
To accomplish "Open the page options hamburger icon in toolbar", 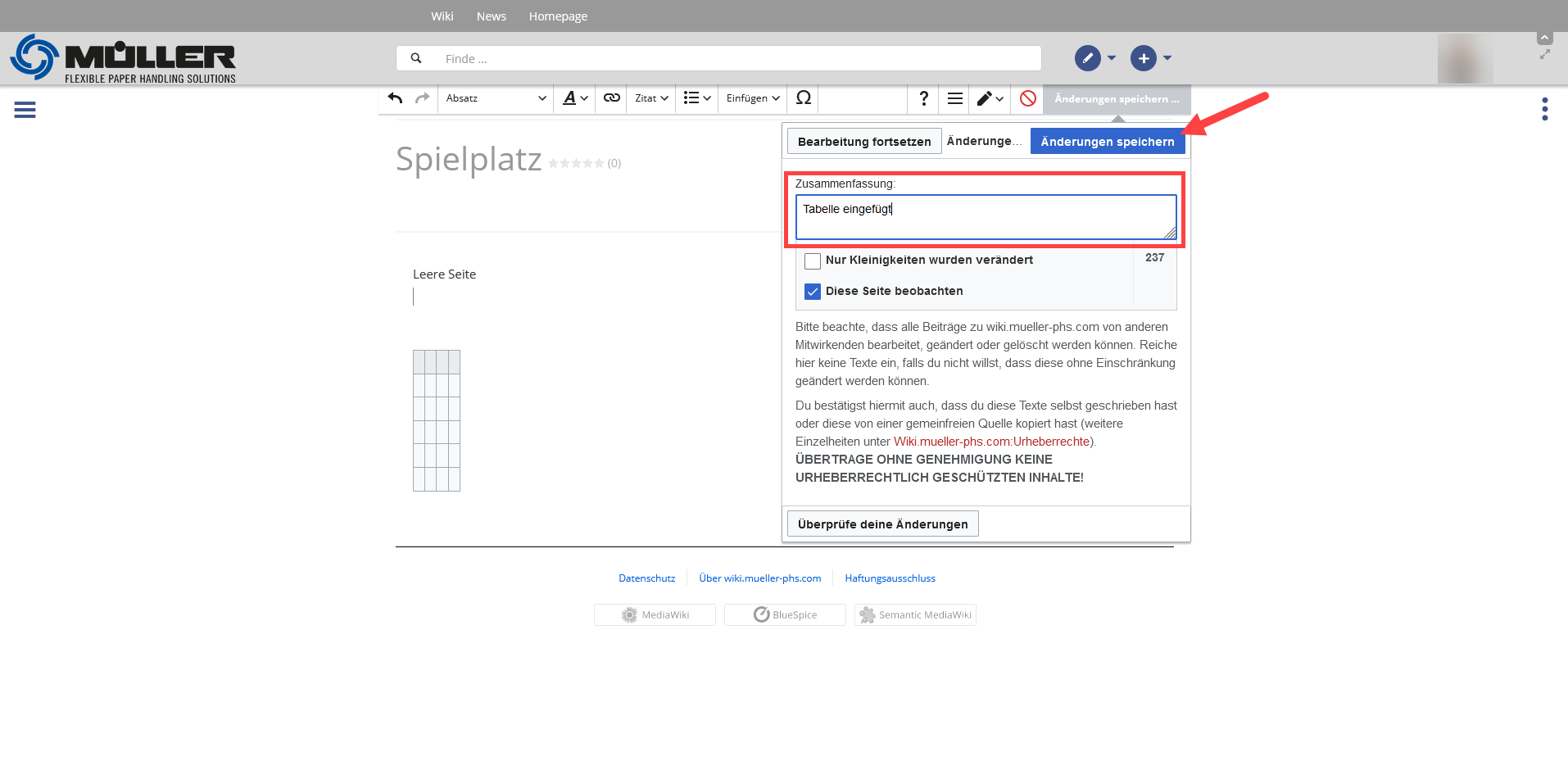I will 954,98.
